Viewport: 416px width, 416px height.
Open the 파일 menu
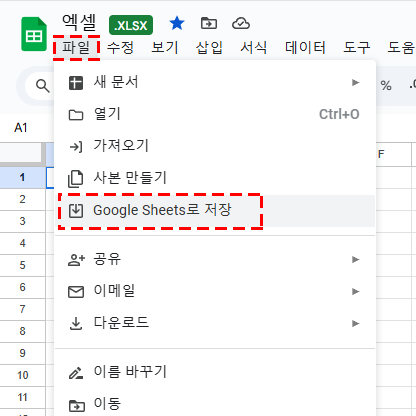[76, 48]
